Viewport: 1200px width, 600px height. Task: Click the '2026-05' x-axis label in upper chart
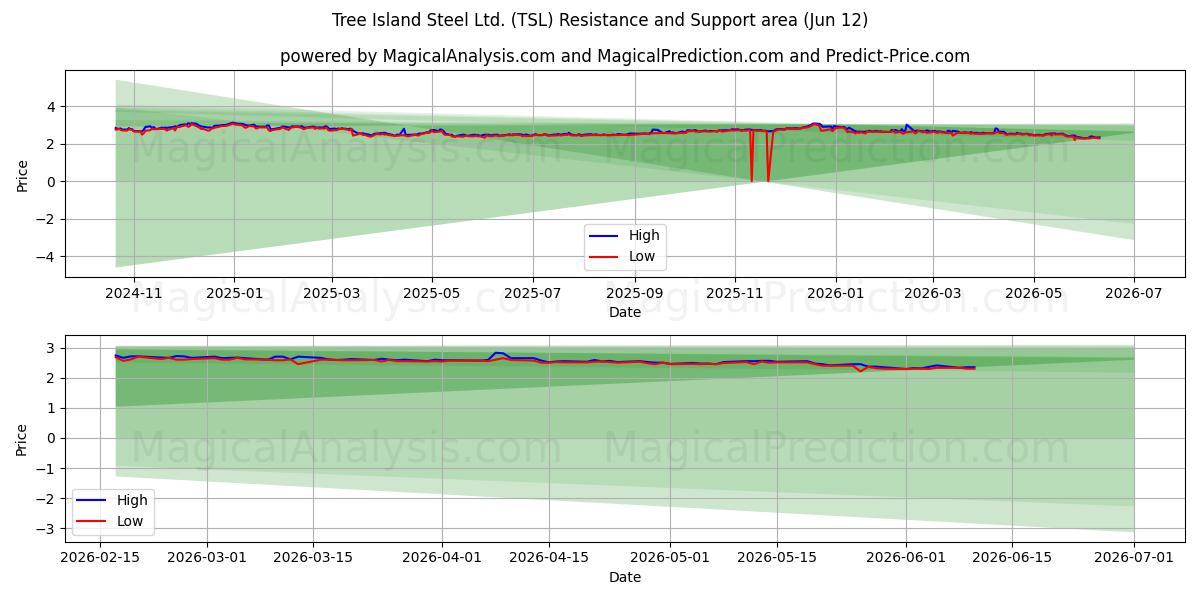click(1033, 294)
